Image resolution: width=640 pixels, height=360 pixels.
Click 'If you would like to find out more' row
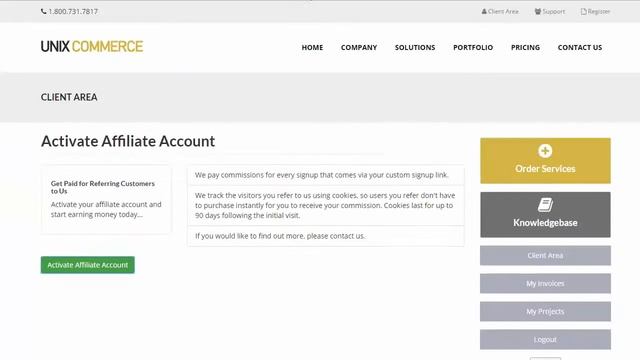(326, 236)
